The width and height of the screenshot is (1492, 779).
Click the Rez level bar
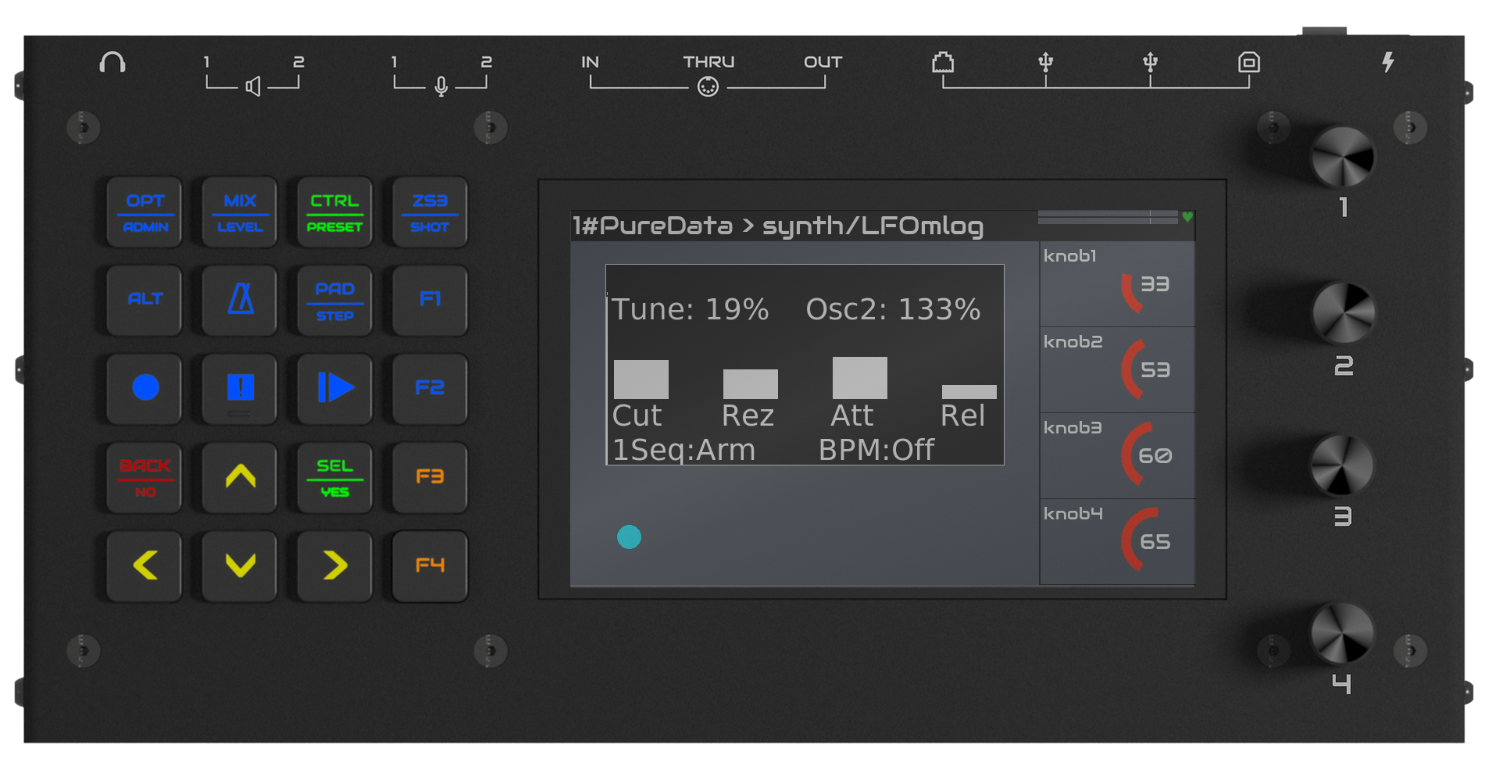click(x=750, y=384)
